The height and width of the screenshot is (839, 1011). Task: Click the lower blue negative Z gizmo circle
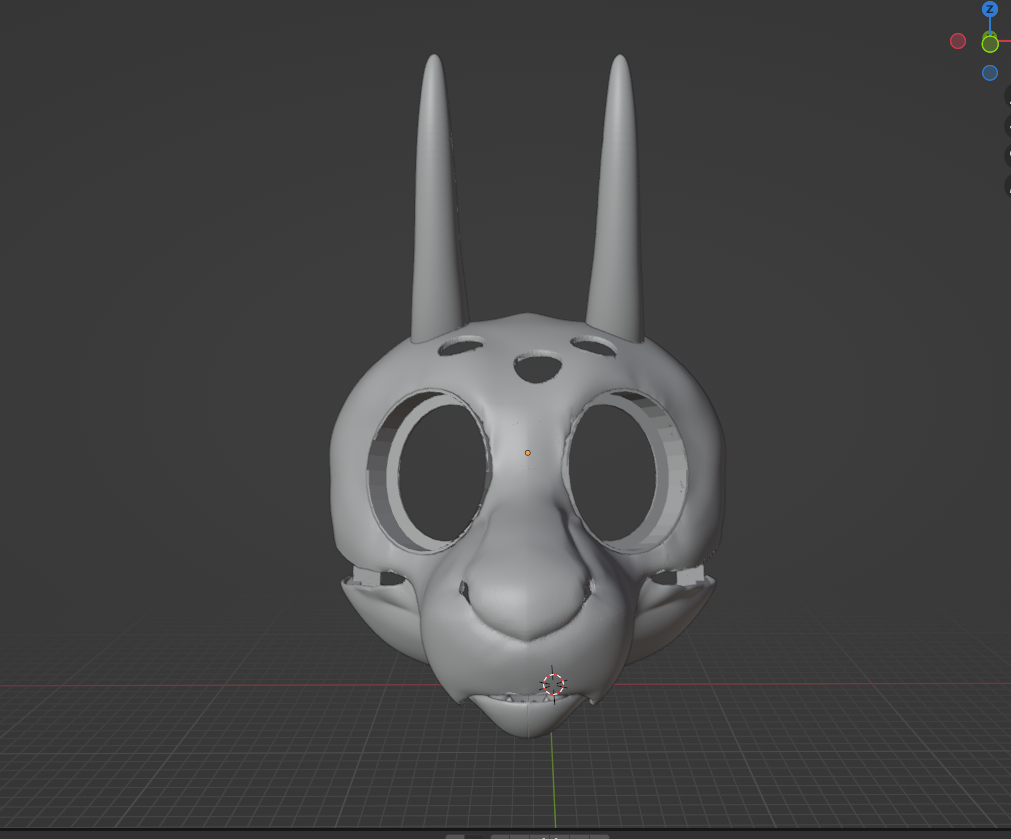[990, 73]
